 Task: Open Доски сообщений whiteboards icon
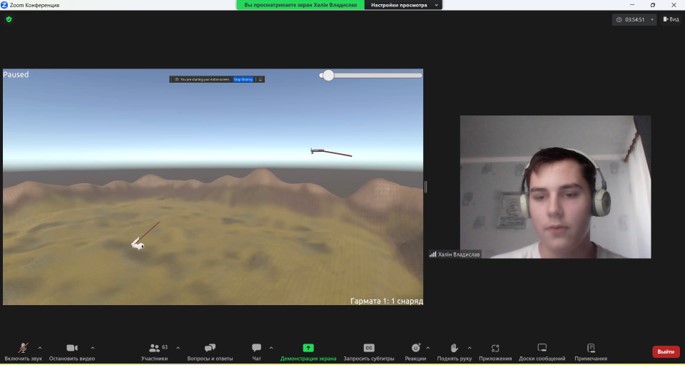pyautogui.click(x=542, y=348)
